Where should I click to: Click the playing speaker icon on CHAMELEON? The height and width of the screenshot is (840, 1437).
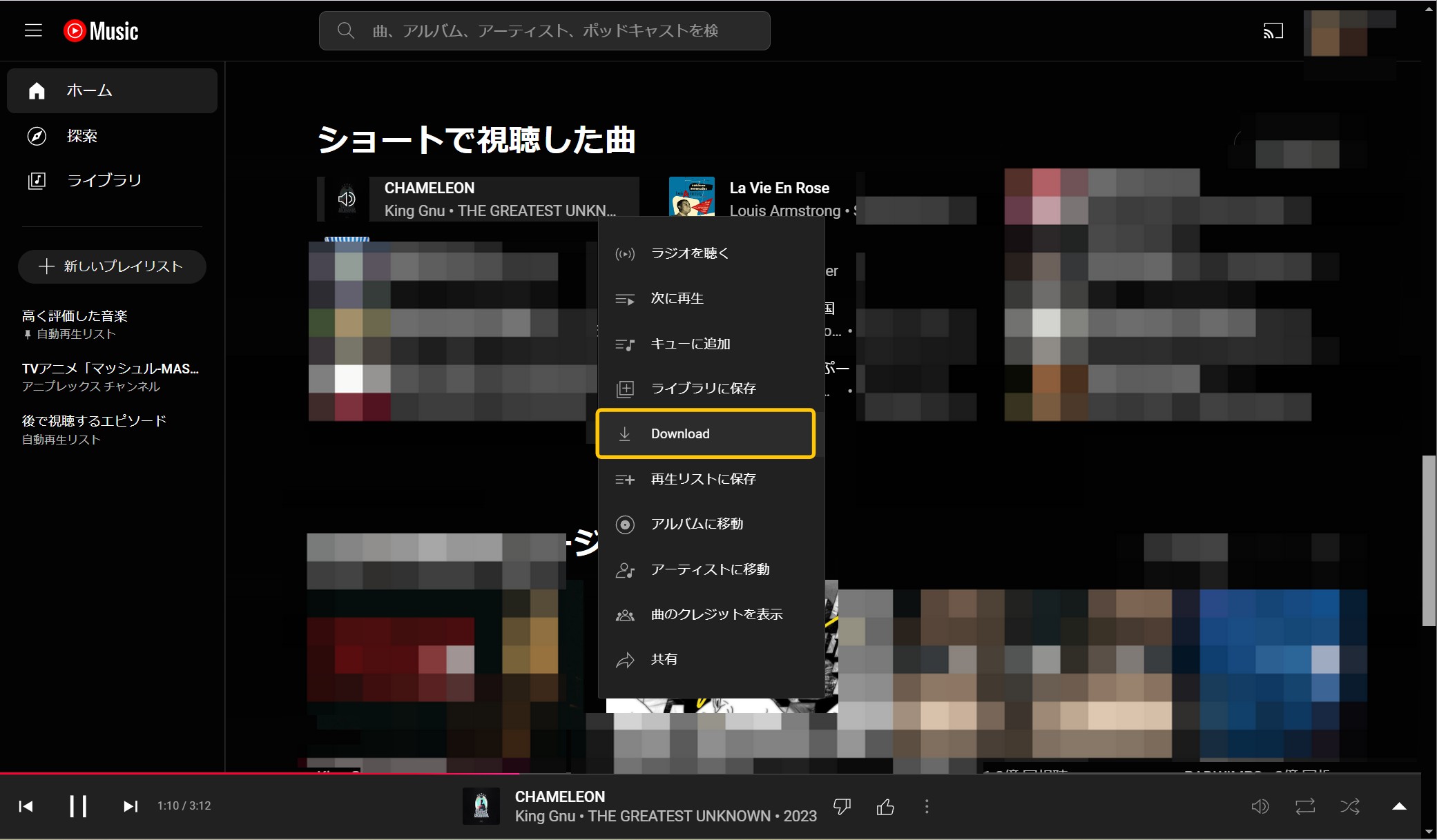click(347, 199)
